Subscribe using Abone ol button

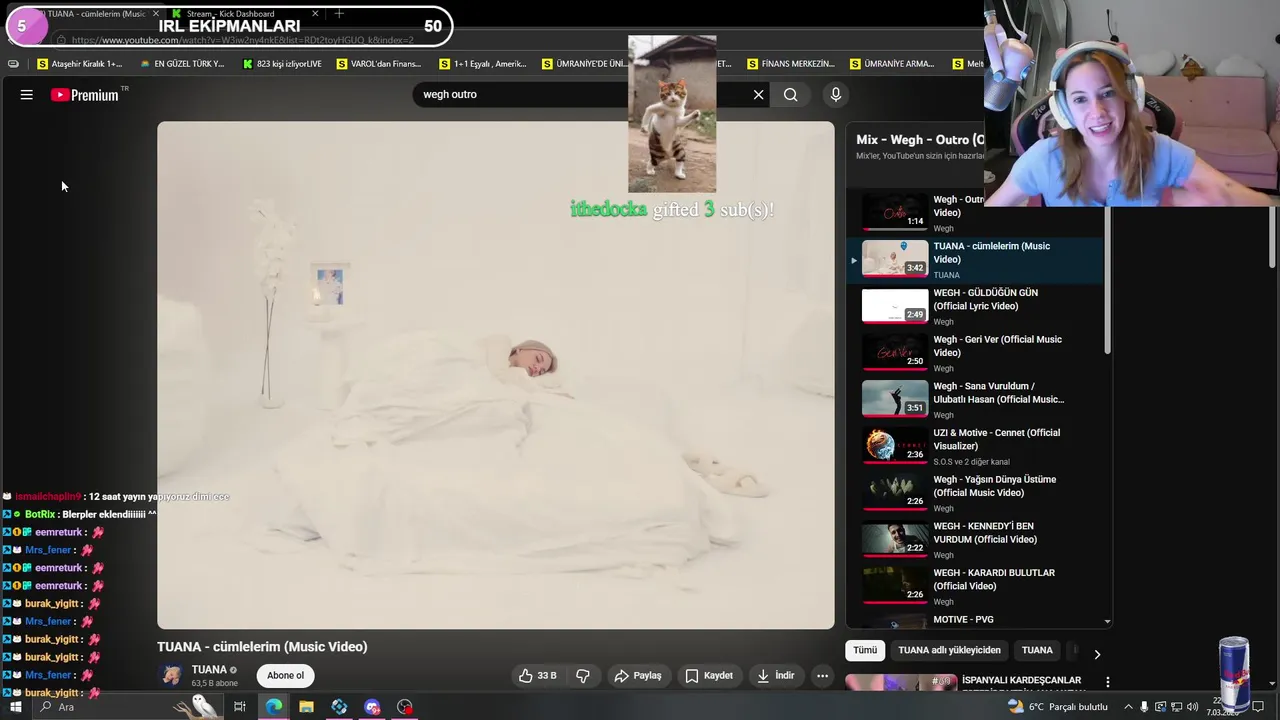coord(285,676)
